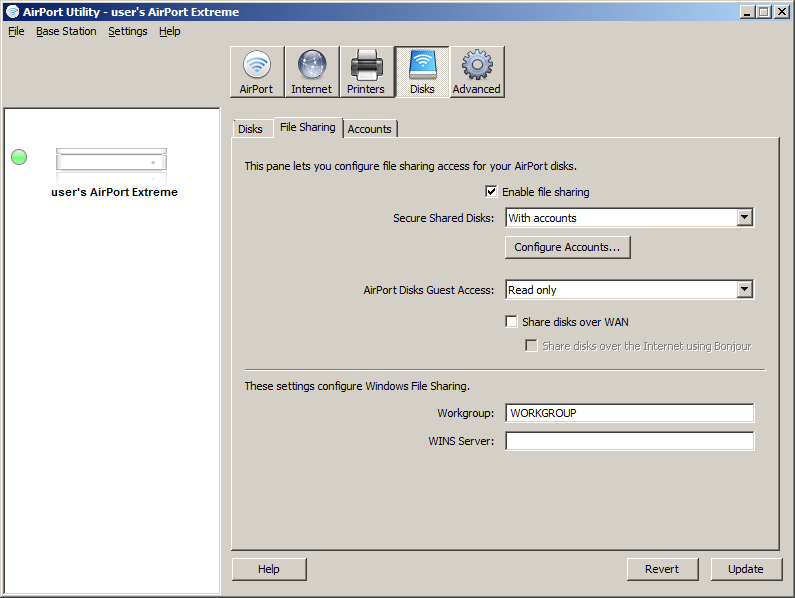795x598 pixels.
Task: Click the green status indicator light
Action: tap(19, 157)
